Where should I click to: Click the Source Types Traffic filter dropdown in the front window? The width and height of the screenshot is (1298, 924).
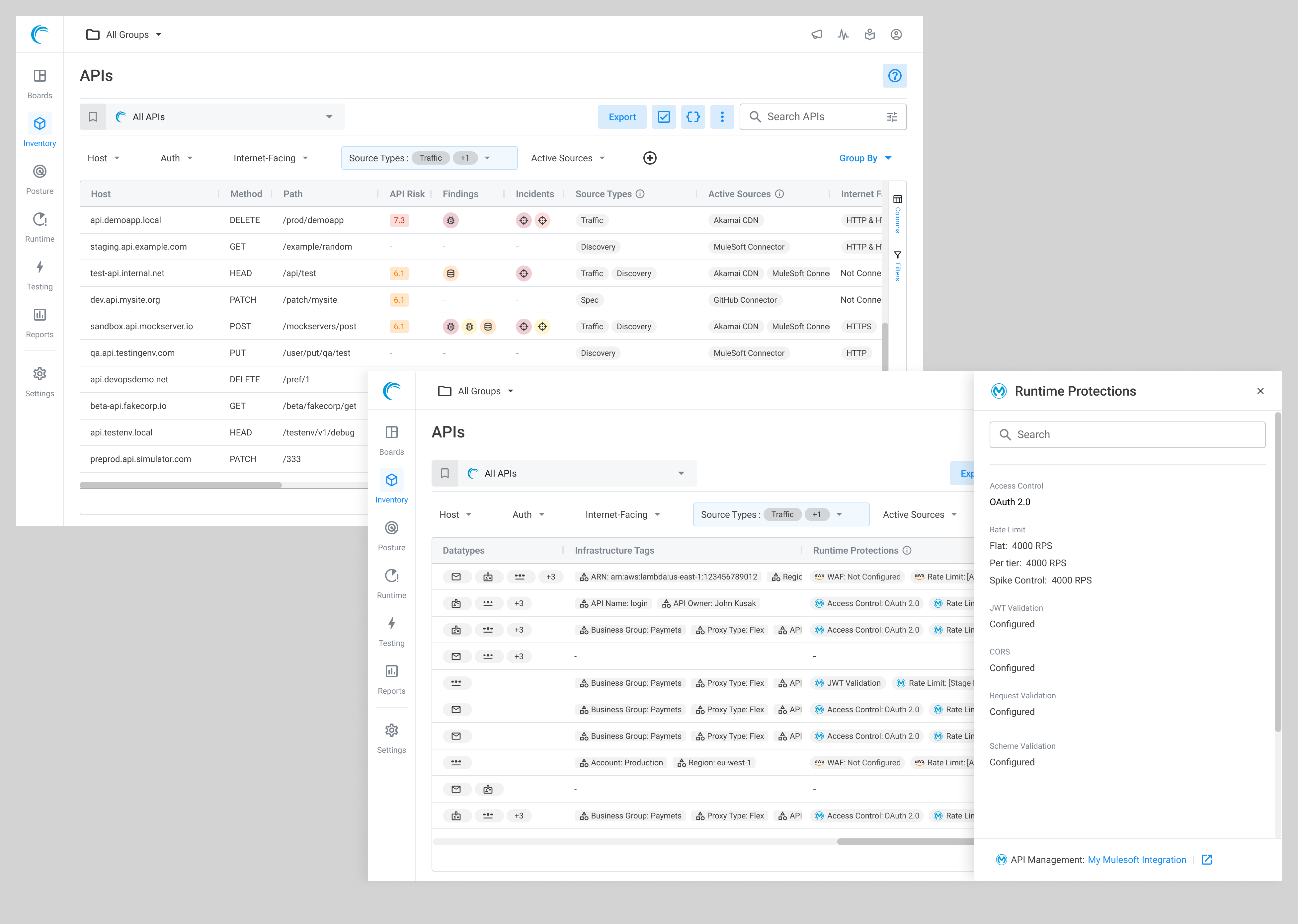781,514
